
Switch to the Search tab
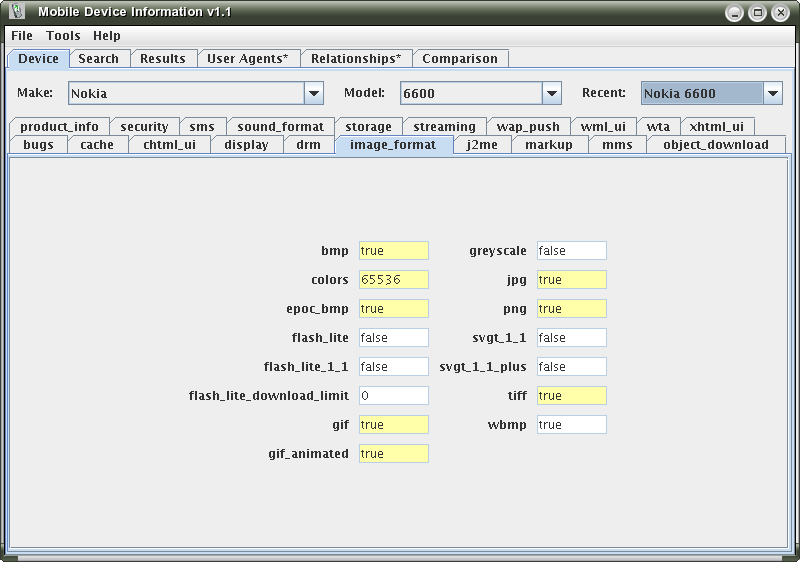click(98, 59)
